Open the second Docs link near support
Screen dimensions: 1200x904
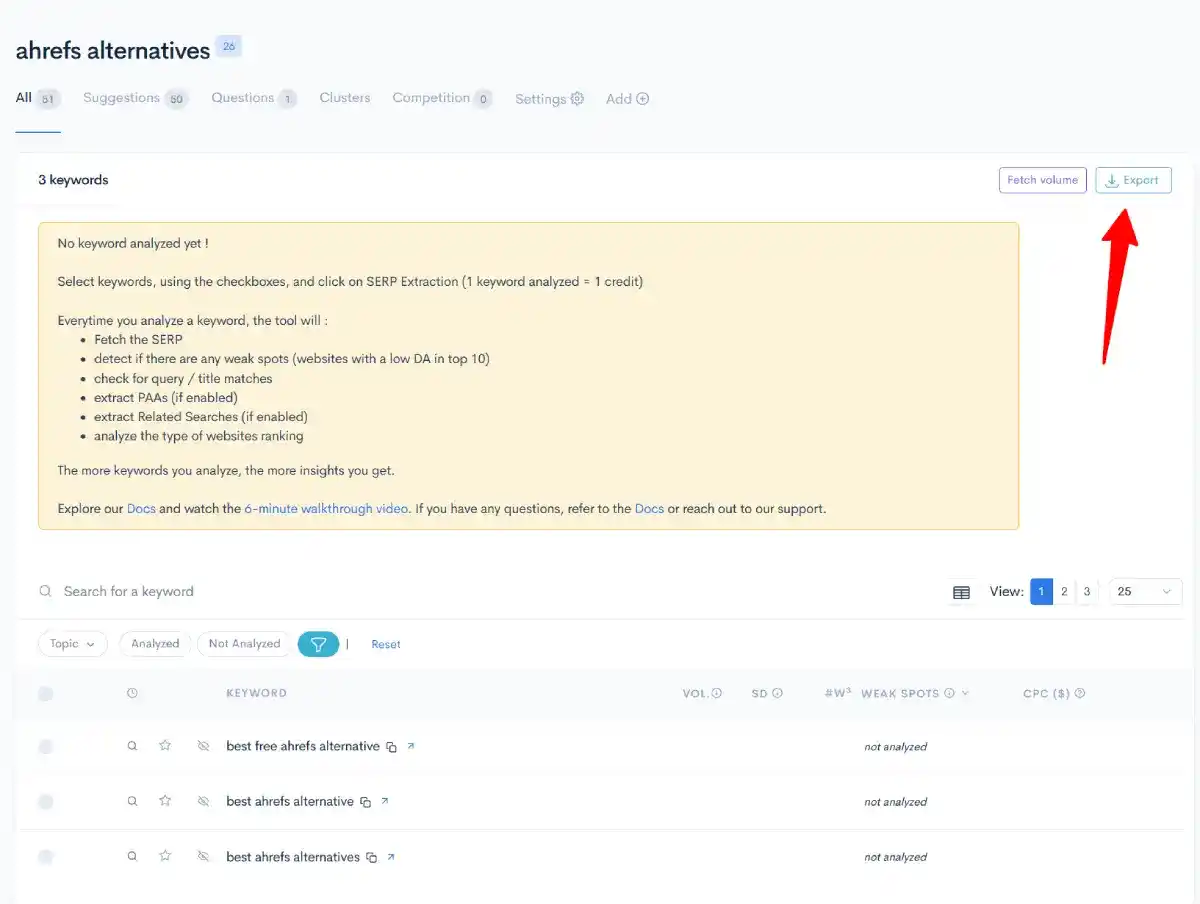[649, 508]
